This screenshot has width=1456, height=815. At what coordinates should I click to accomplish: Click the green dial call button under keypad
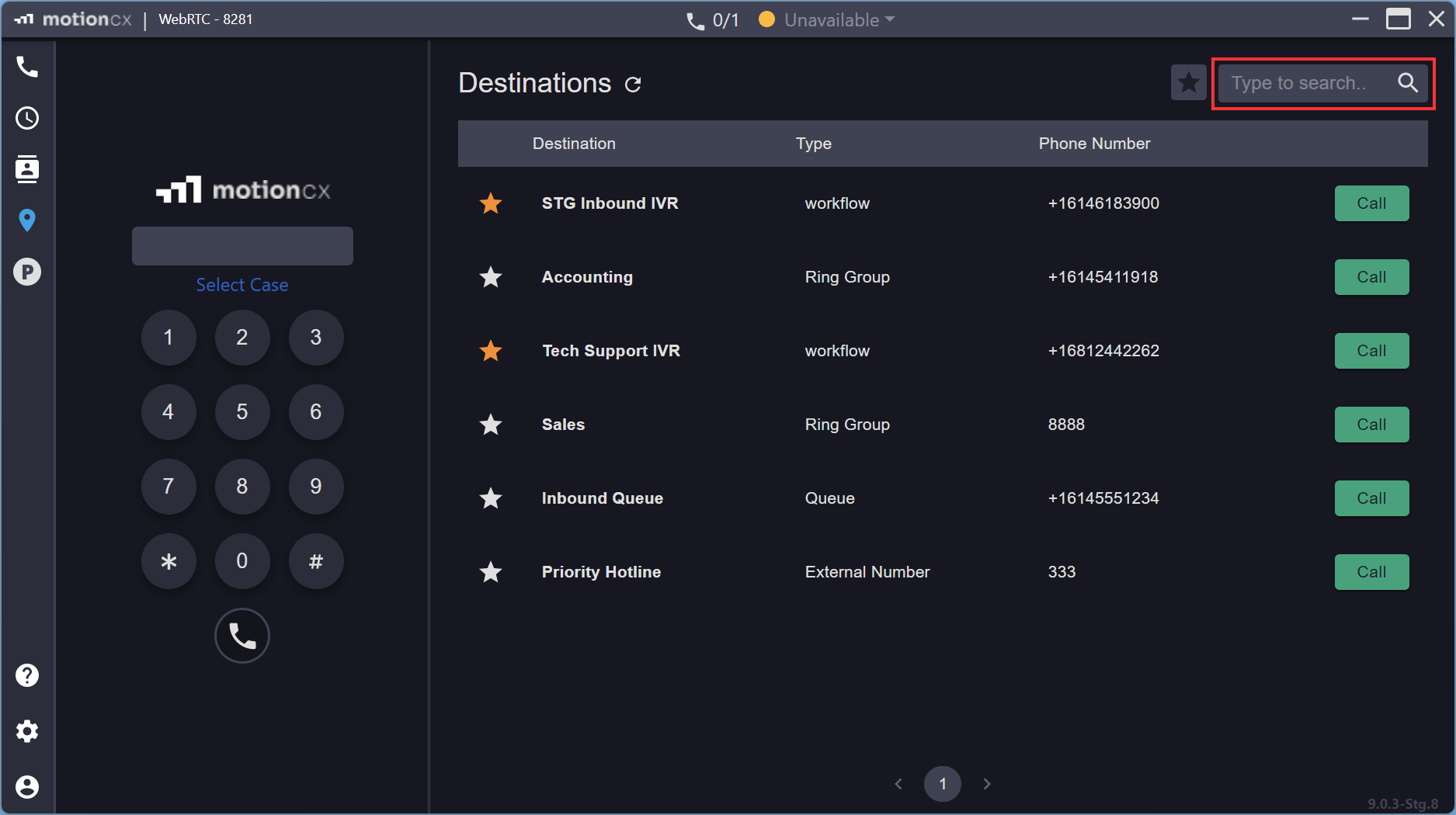[x=242, y=636]
